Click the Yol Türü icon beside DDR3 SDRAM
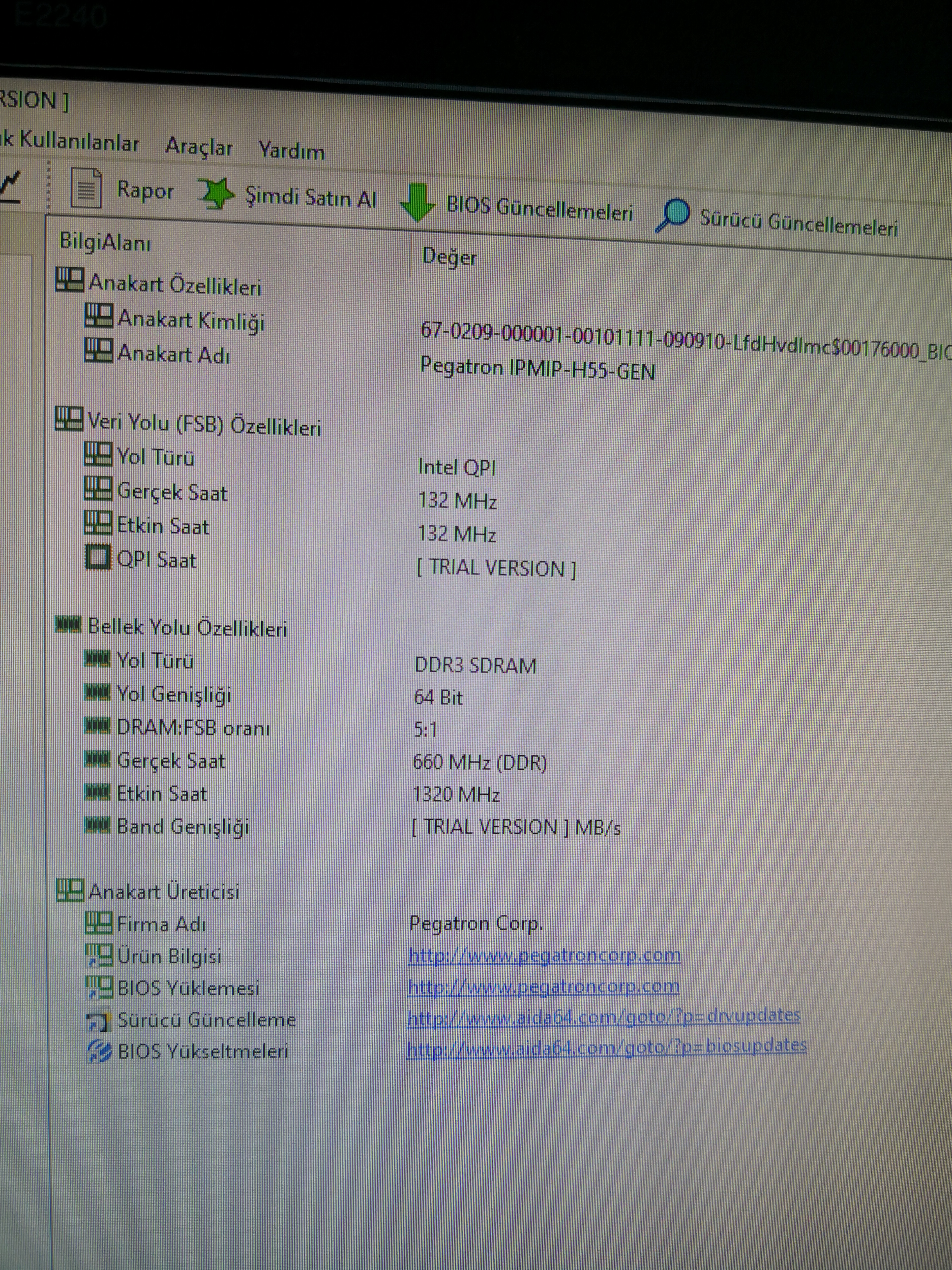Viewport: 952px width, 1270px height. (x=96, y=658)
